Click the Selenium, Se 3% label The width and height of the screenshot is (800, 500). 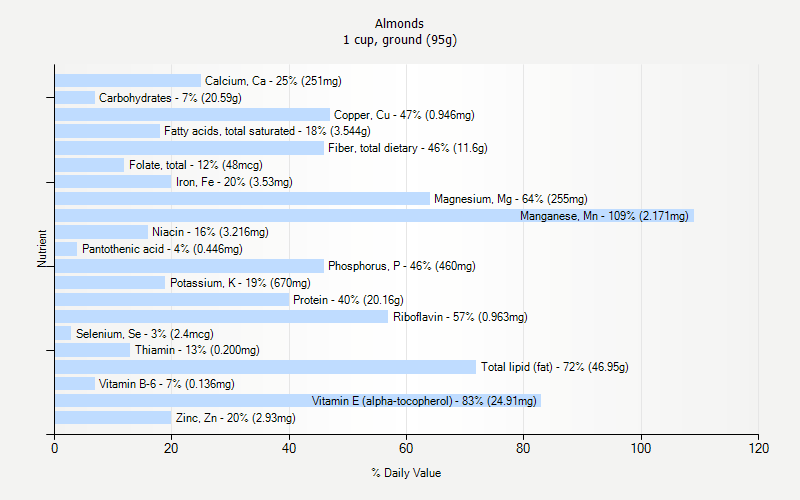tap(145, 334)
